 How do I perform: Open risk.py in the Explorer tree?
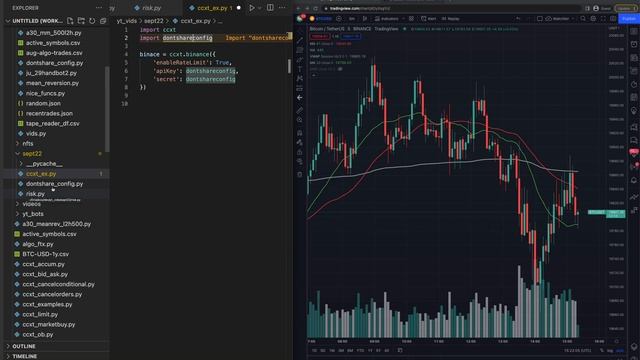35,194
